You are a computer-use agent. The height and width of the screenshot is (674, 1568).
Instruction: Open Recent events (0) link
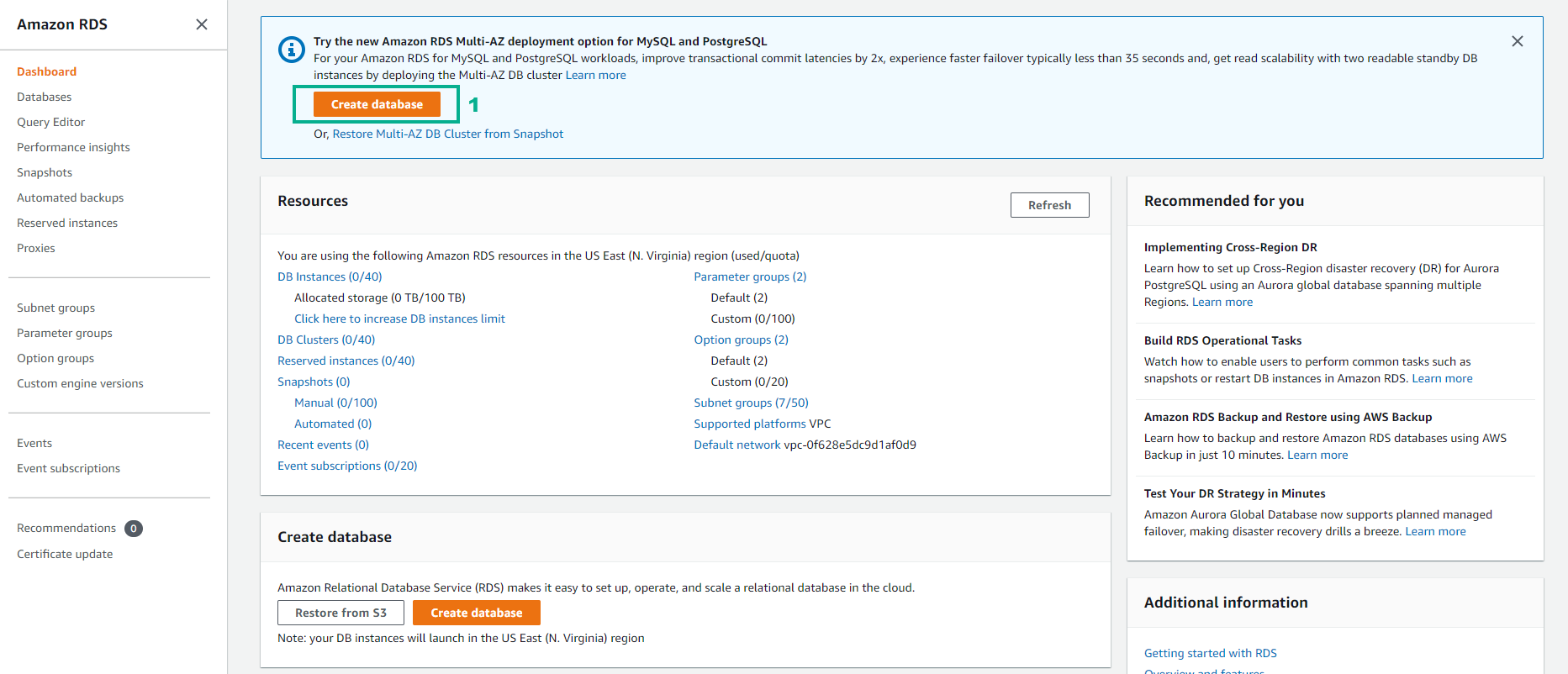click(x=323, y=445)
